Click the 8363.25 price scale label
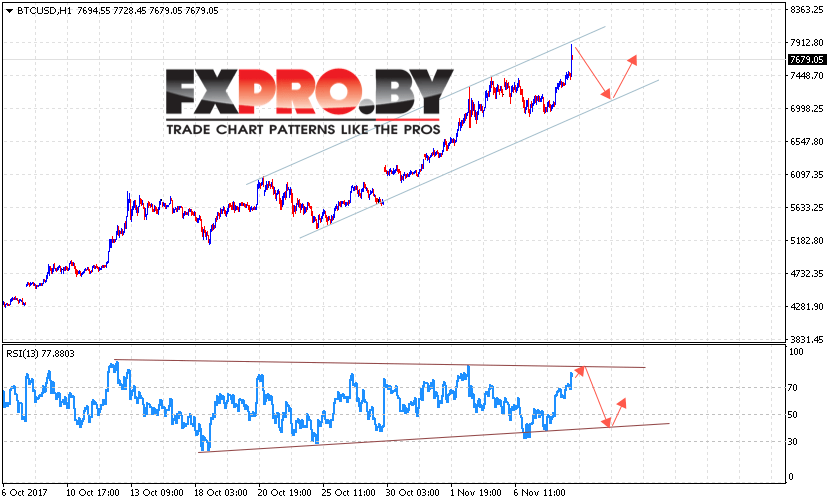Screen dimensions: 828x504 806,10
